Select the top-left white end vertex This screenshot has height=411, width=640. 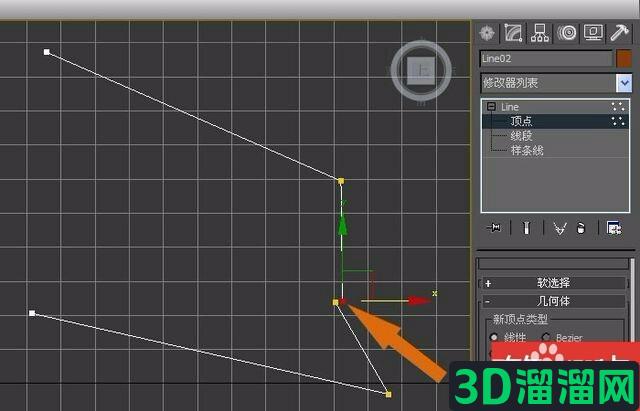point(47,52)
